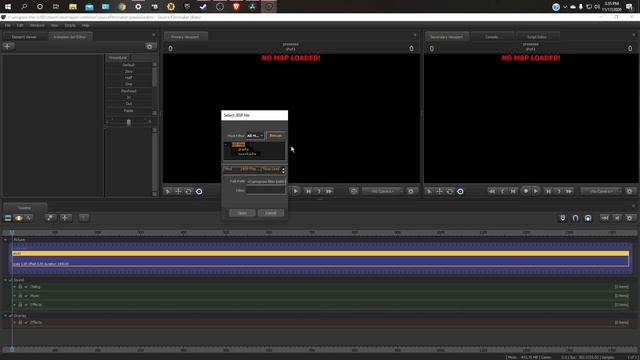Click the add animation set plus button
This screenshot has width=640, height=360.
(x=8, y=46)
